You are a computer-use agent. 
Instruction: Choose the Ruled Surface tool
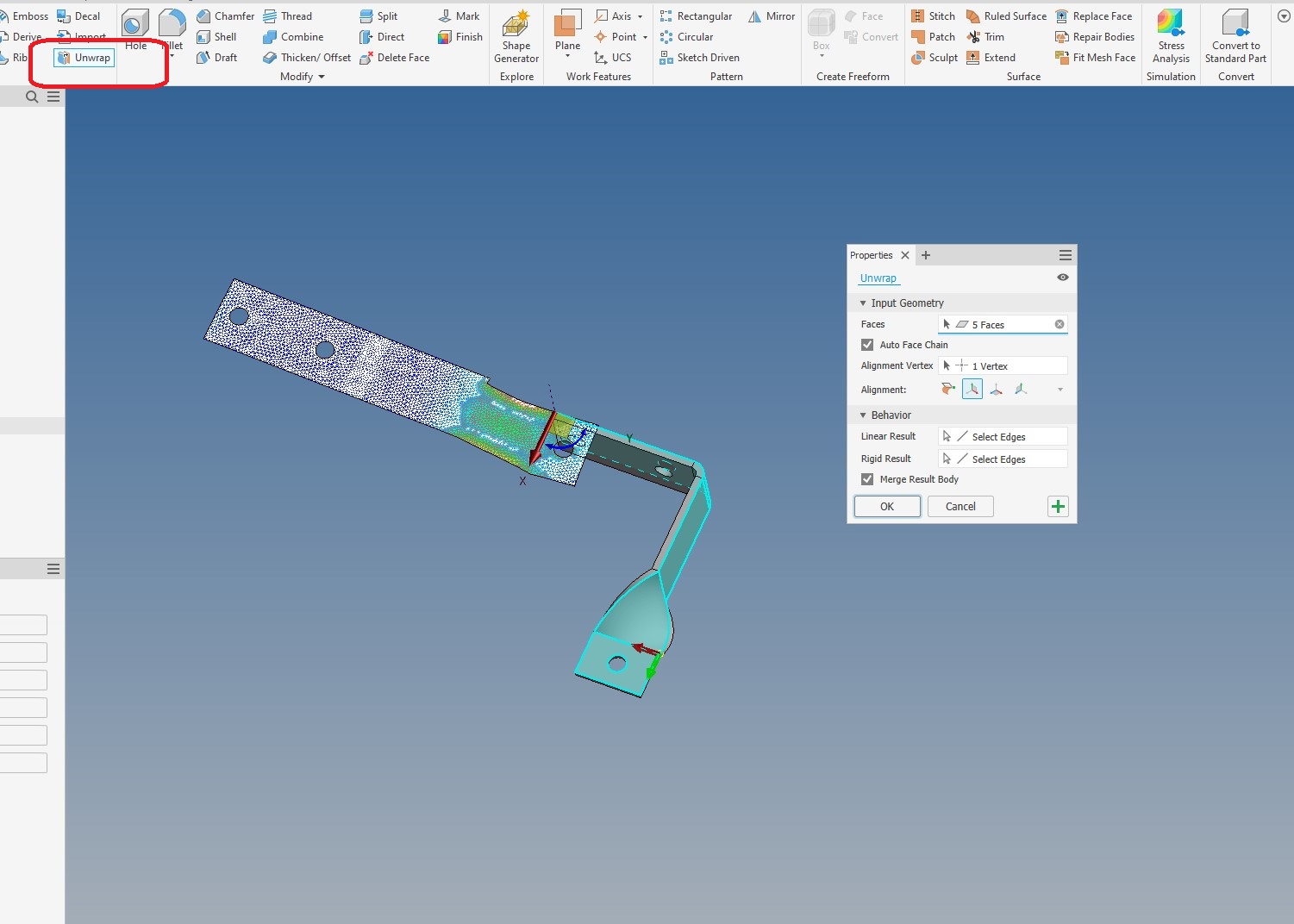[1006, 16]
